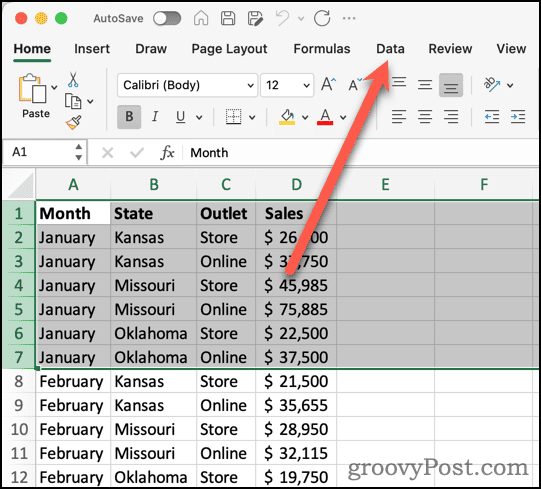Expand the Fill Color dropdown arrow
This screenshot has height=489, width=541.
pyautogui.click(x=305, y=118)
